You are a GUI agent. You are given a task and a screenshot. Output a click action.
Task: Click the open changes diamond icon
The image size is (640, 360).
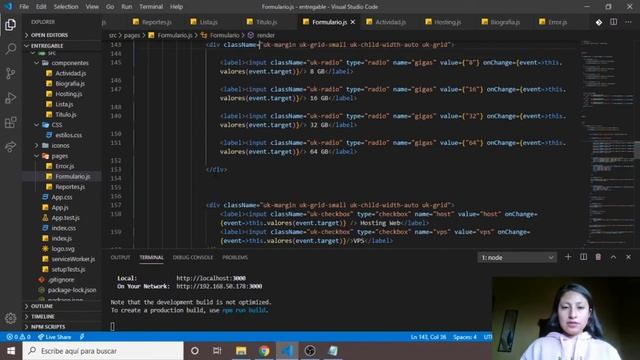599,22
